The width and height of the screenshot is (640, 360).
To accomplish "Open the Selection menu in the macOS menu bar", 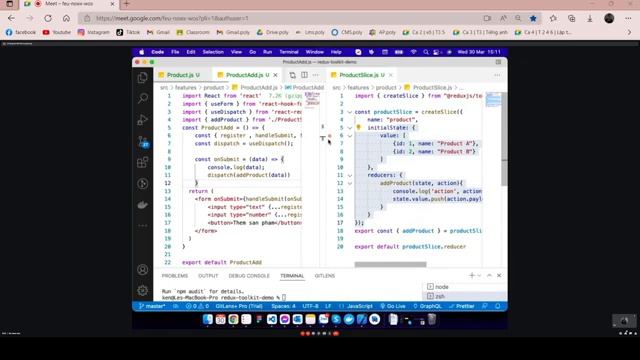I will click(213, 52).
